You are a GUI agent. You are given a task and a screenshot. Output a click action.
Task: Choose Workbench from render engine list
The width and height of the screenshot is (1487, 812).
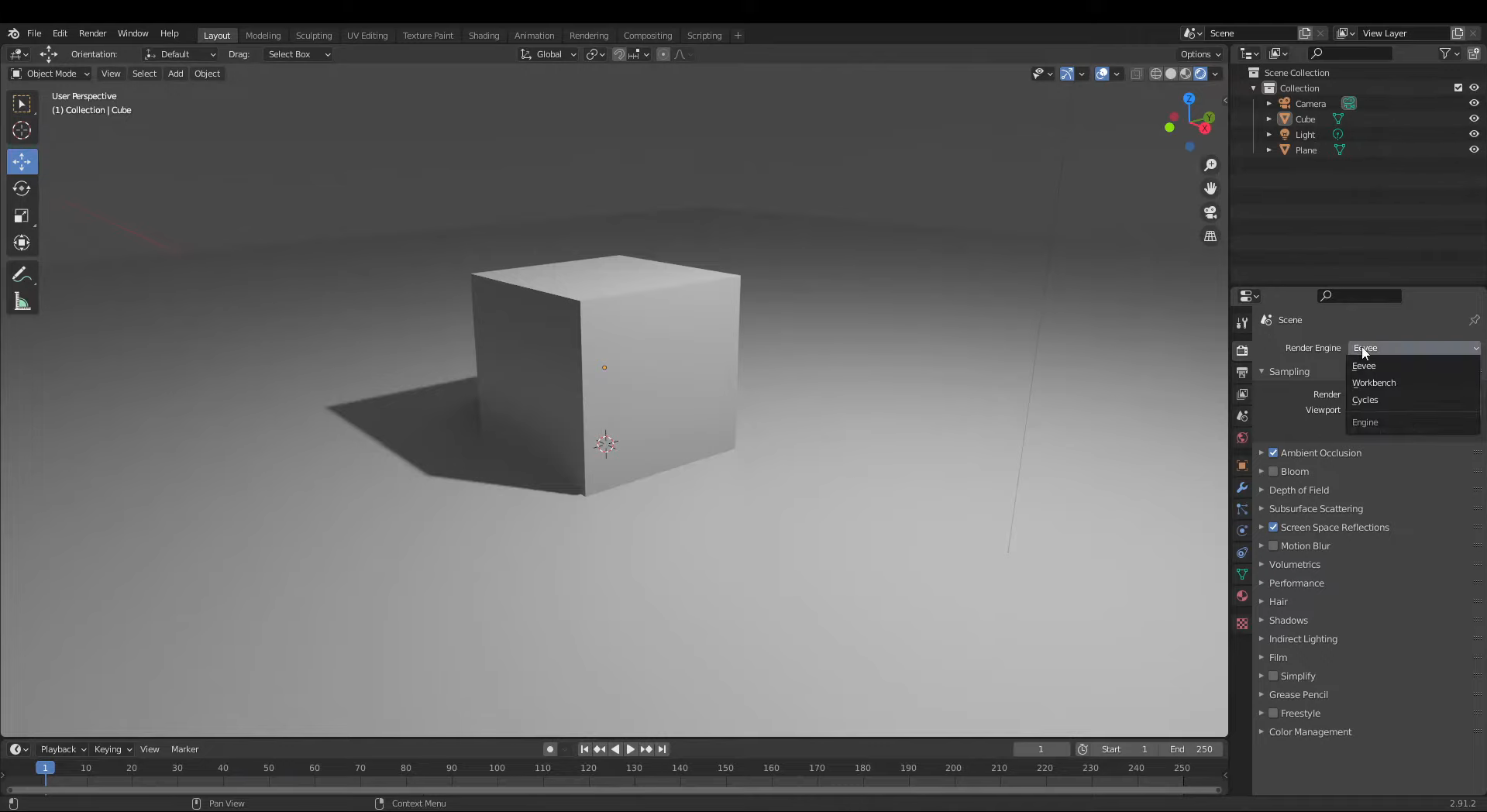[x=1413, y=383]
